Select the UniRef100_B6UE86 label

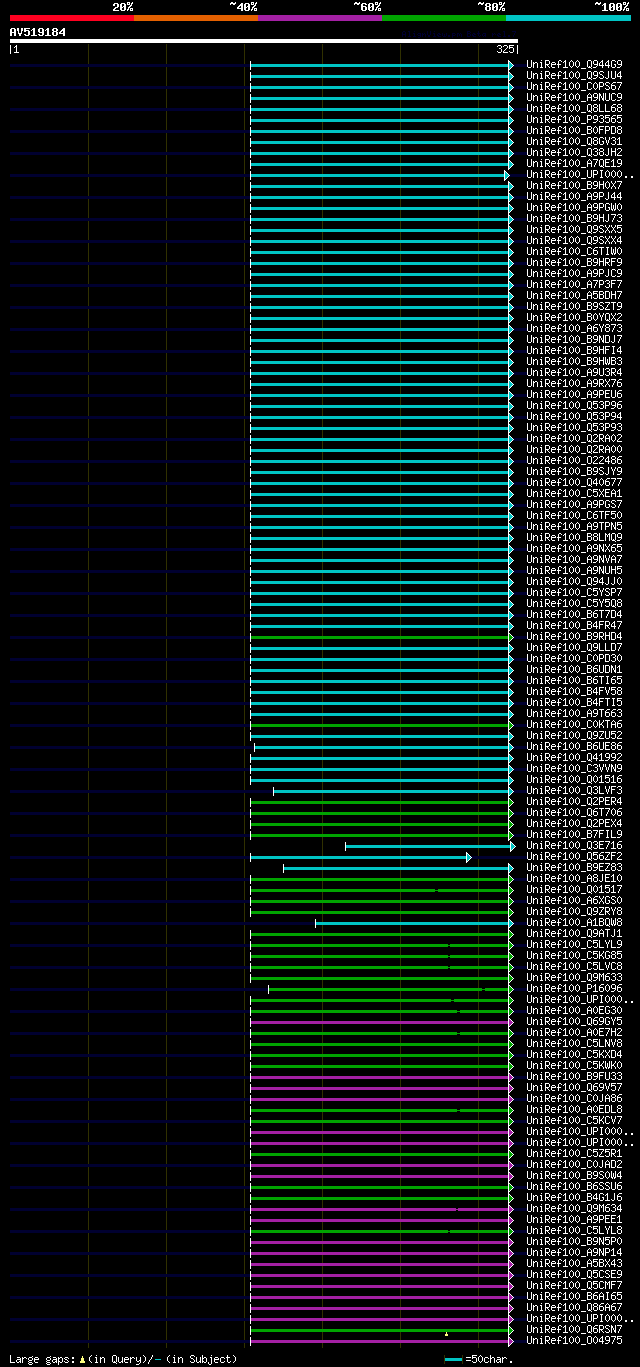(x=574, y=746)
